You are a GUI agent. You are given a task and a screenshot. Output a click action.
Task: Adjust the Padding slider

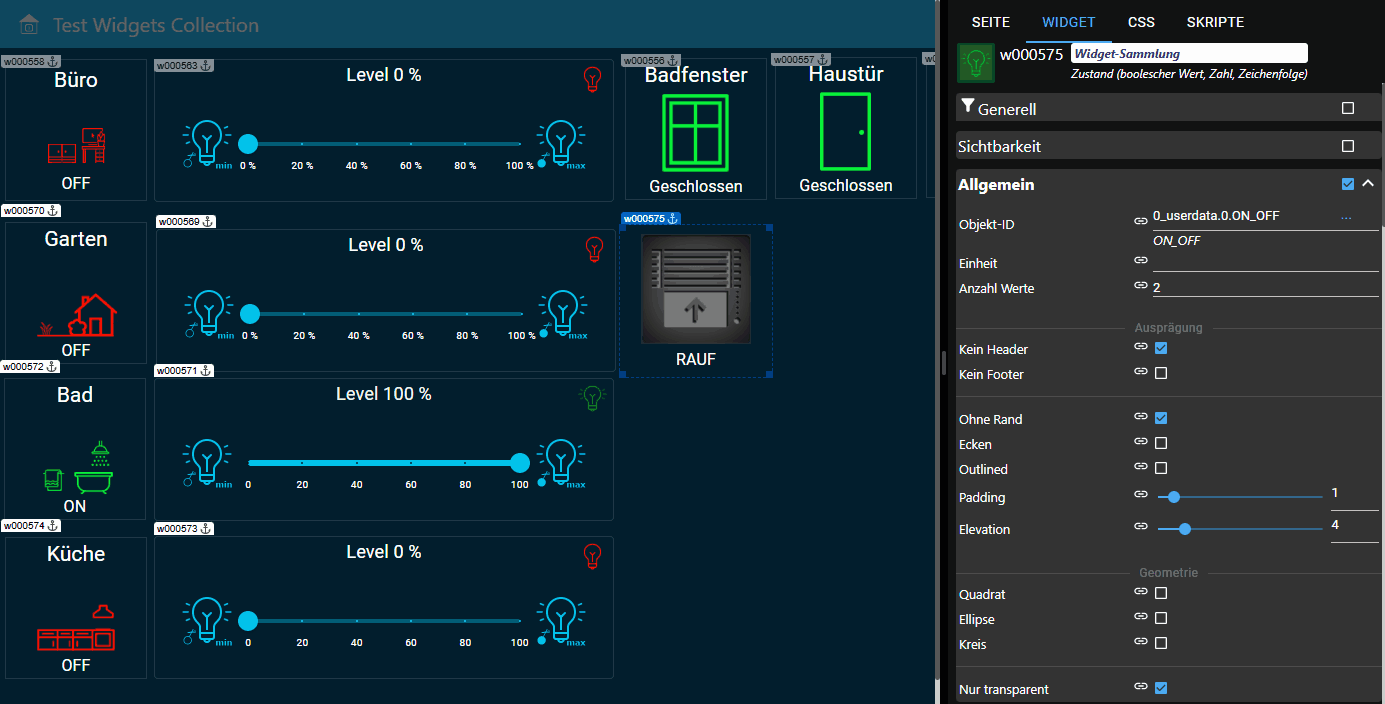coord(1240,497)
